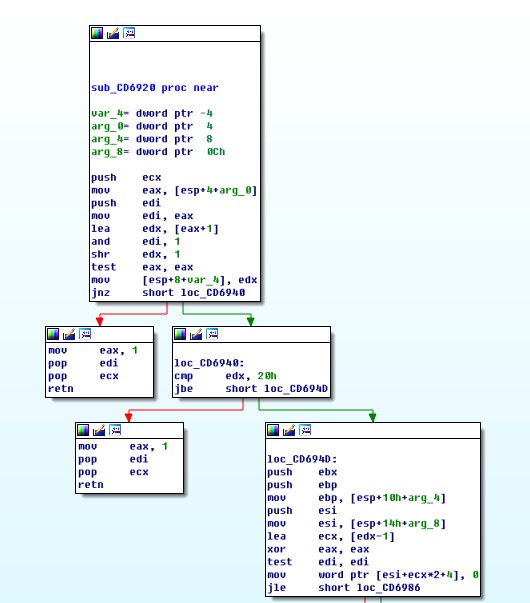The height and width of the screenshot is (603, 530).
Task: Click color icon on loc_CD6940 block
Action: pos(180,334)
